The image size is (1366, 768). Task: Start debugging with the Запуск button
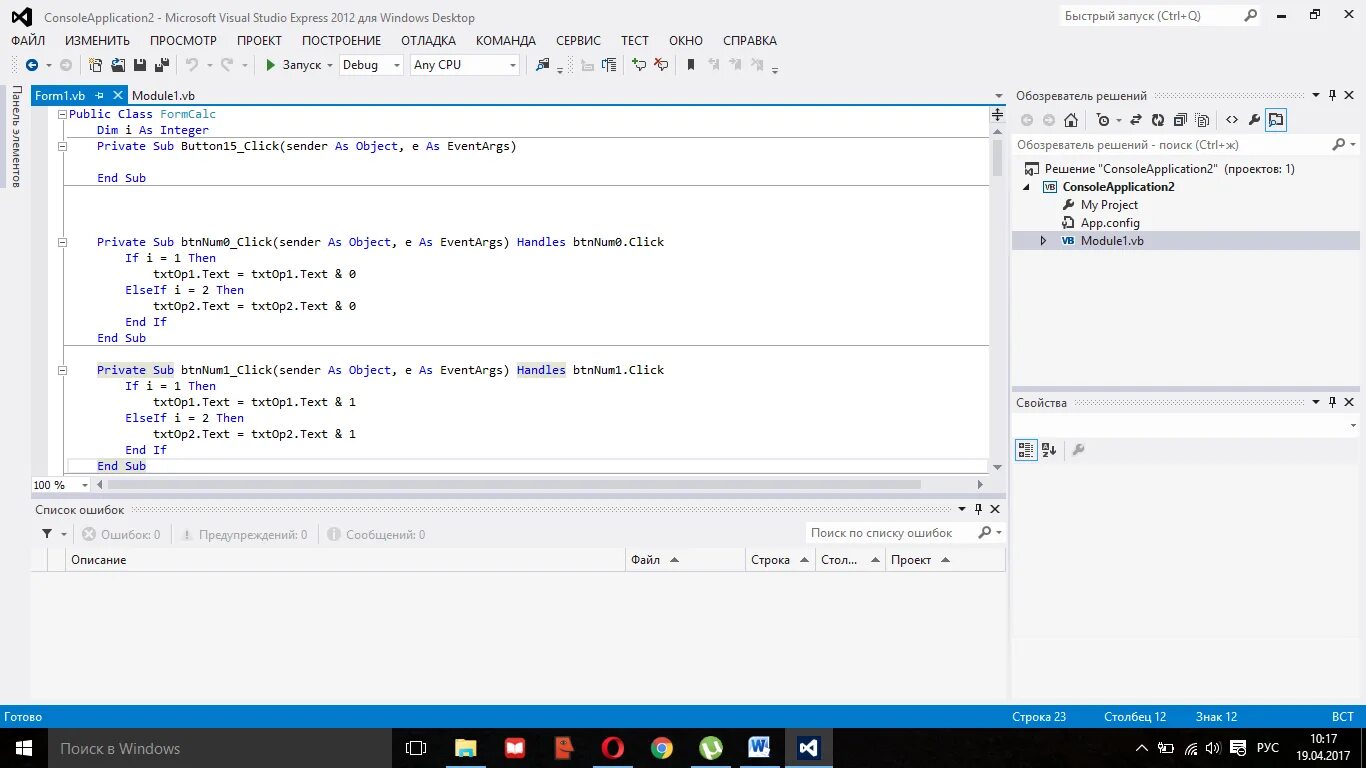293,65
